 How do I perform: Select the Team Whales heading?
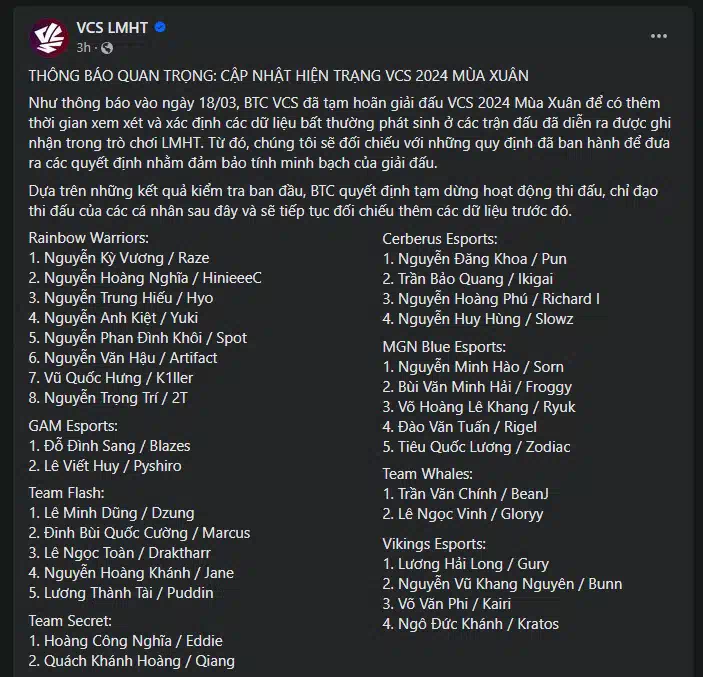pos(427,474)
